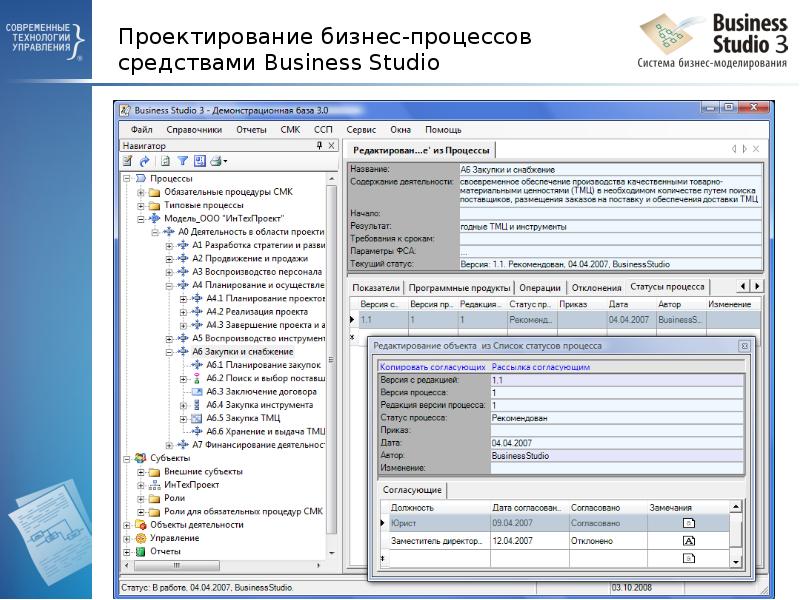Open the Сервис menu

coord(361,130)
